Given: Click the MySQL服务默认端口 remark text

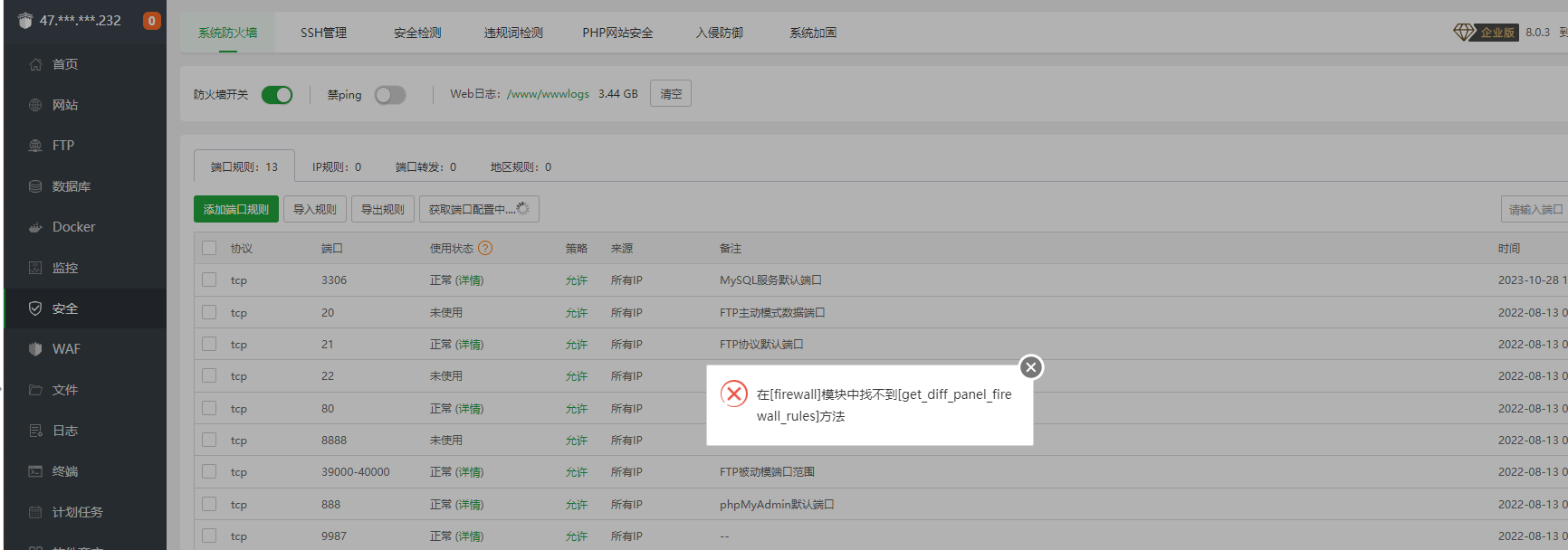Looking at the screenshot, I should tap(770, 280).
